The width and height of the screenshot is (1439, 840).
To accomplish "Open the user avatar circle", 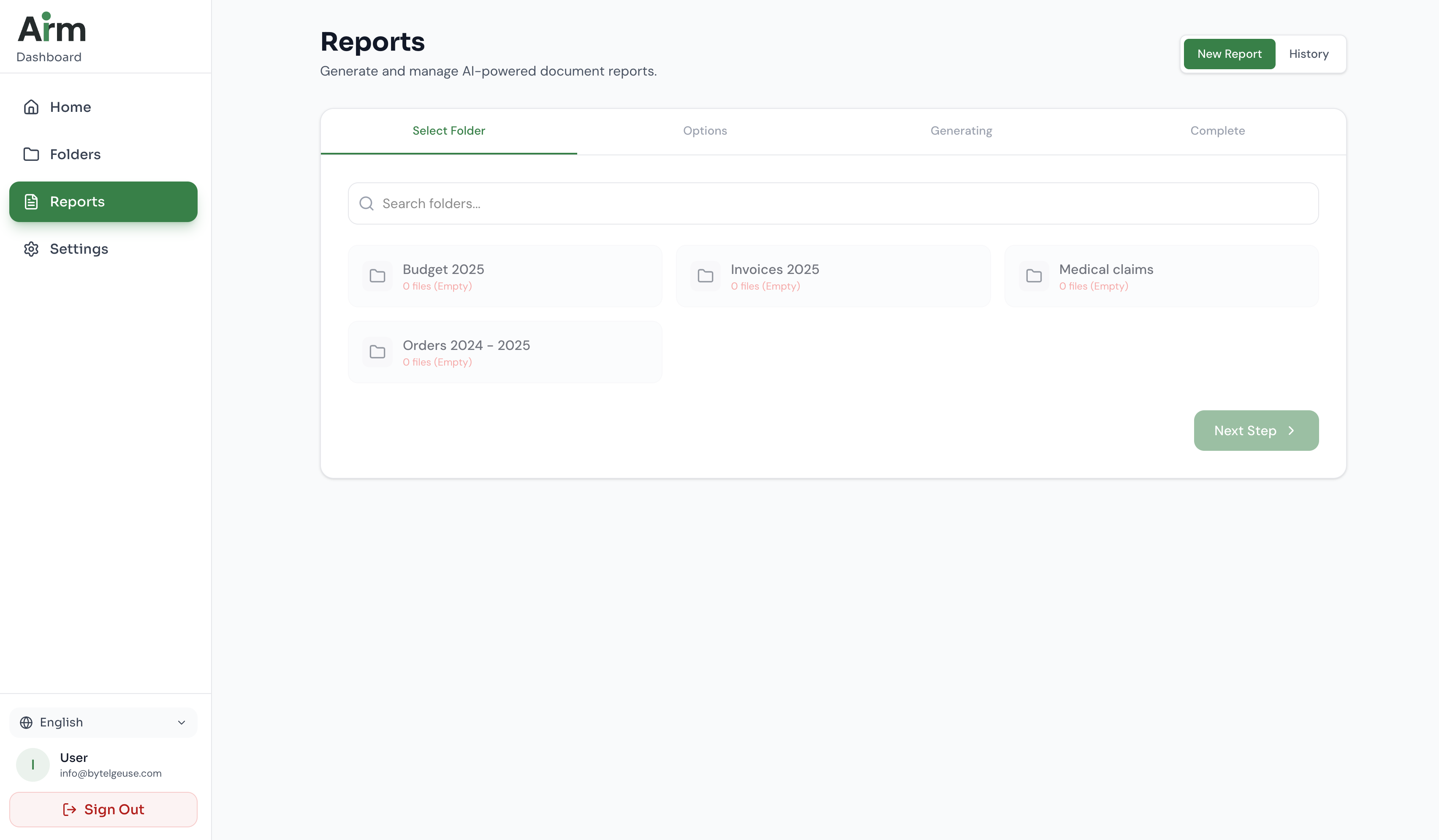I will [x=33, y=764].
